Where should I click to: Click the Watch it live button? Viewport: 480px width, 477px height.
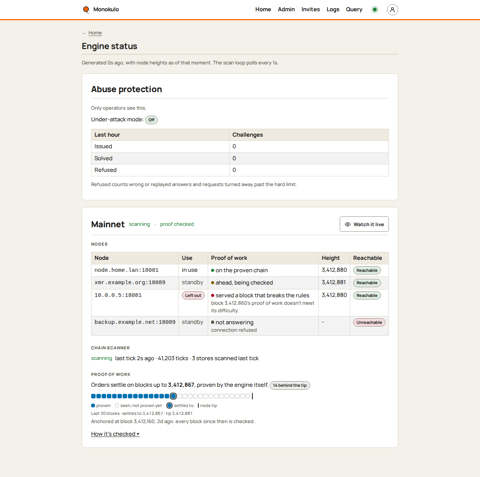364,224
